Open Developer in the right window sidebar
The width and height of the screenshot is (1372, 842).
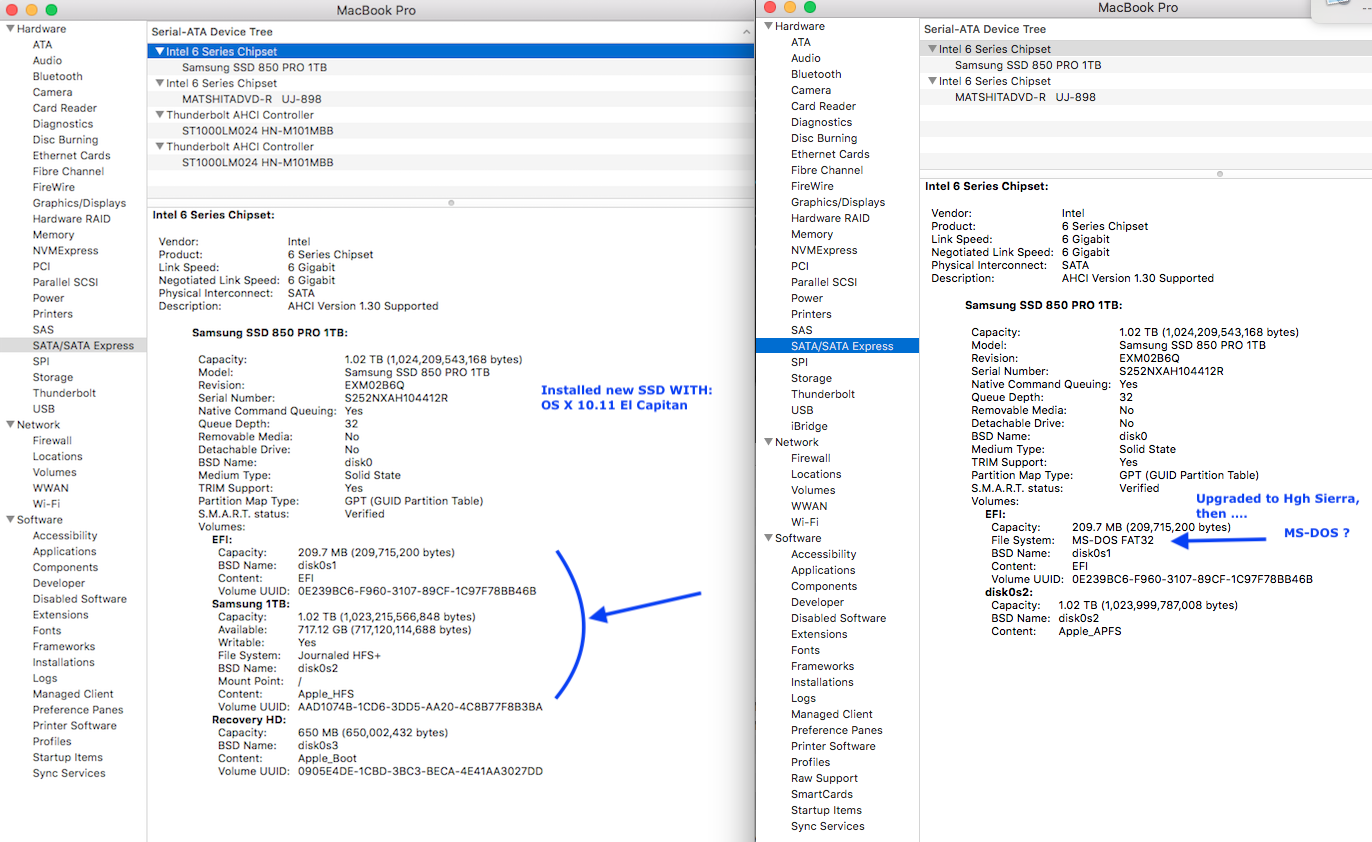[817, 602]
